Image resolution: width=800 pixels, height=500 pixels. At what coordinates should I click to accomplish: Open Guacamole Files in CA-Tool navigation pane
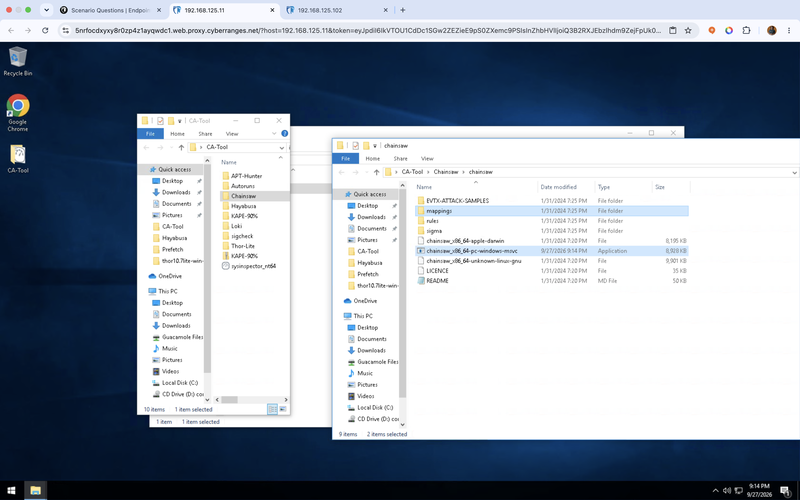182,337
